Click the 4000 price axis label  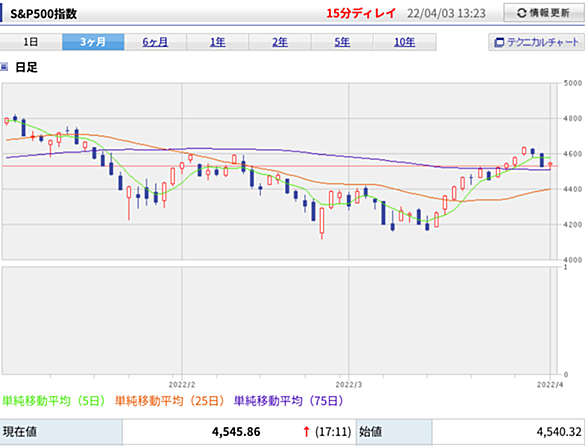click(x=573, y=260)
